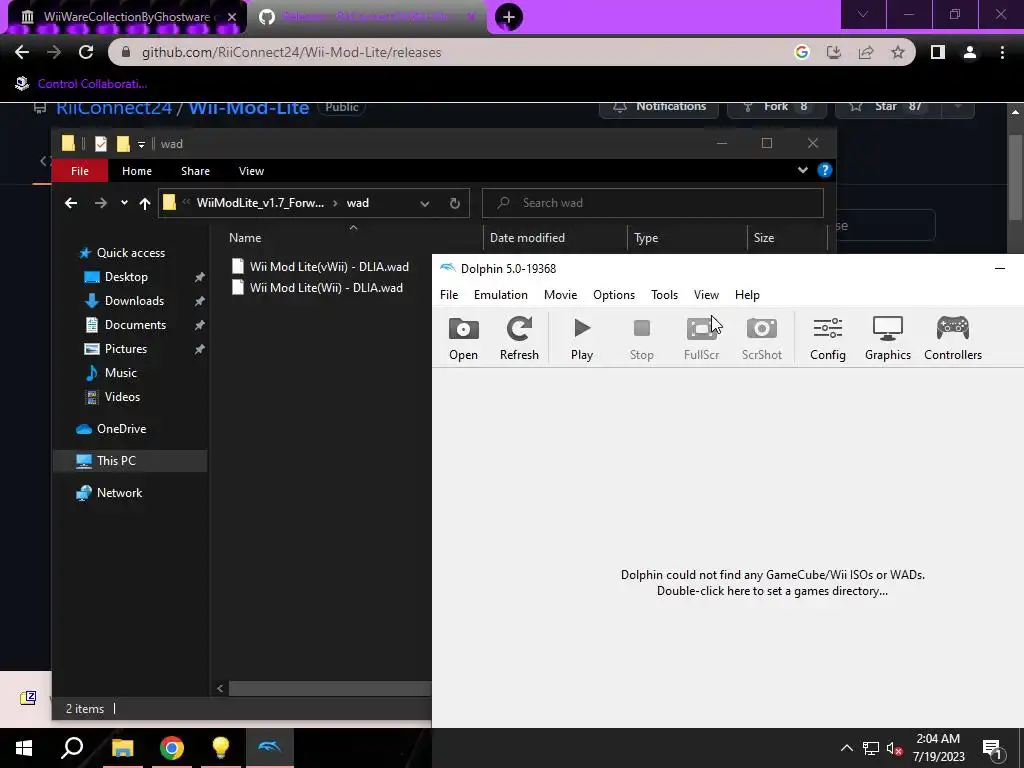Toggle FullScr in Dolphin toolbar
The height and width of the screenshot is (768, 1024).
(x=701, y=338)
